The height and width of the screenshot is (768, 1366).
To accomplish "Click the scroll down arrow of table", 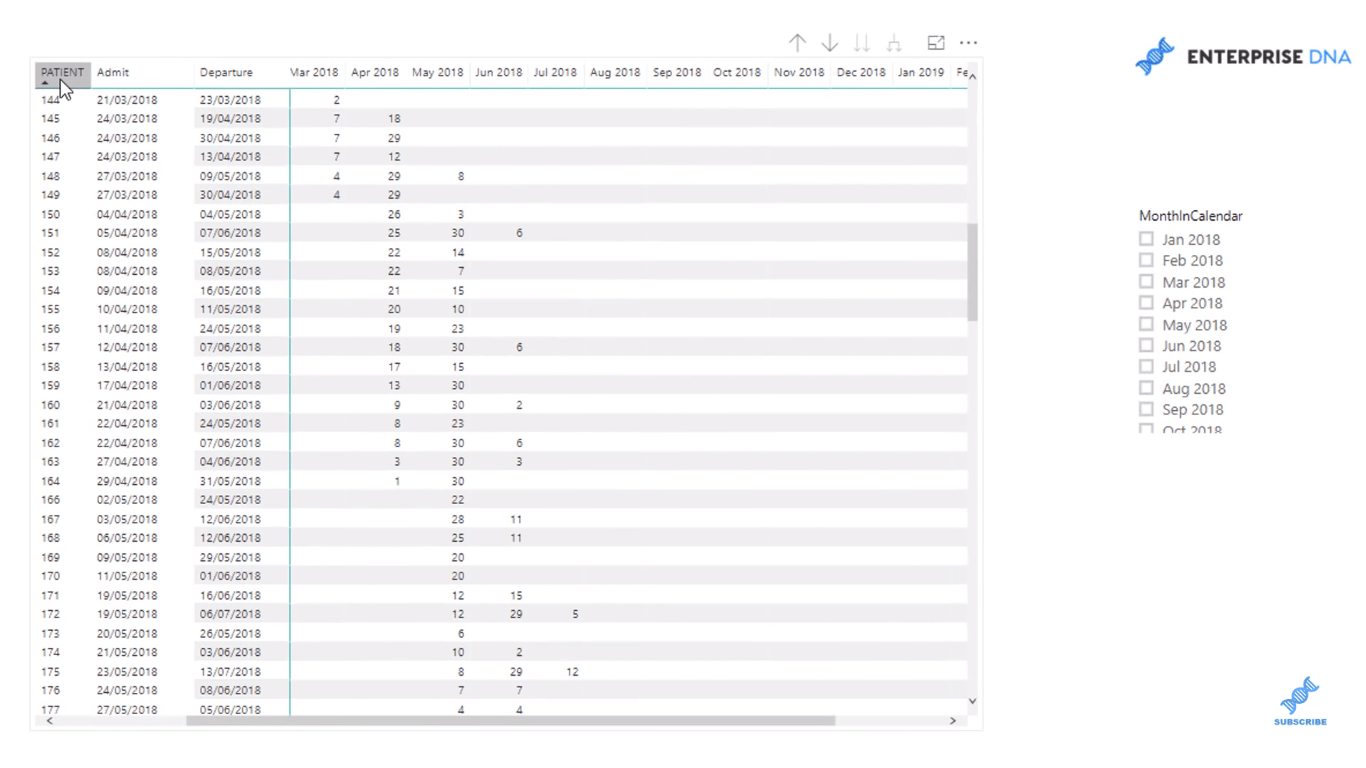I will tap(972, 702).
